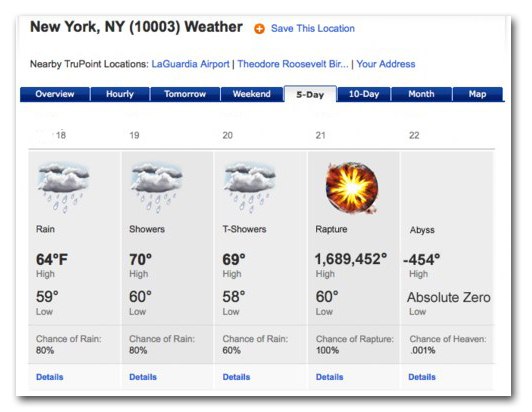Open the Overview tab

click(55, 94)
